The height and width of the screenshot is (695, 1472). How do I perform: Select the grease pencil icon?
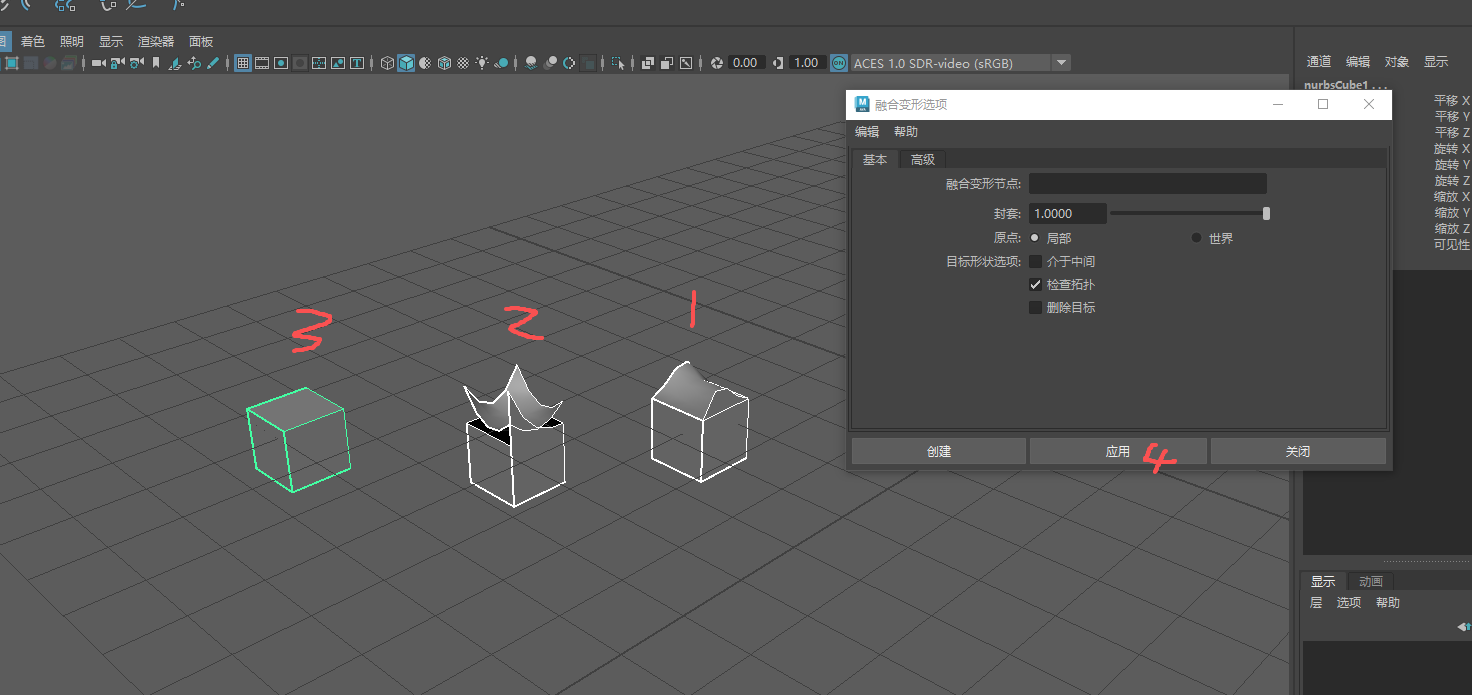point(212,63)
